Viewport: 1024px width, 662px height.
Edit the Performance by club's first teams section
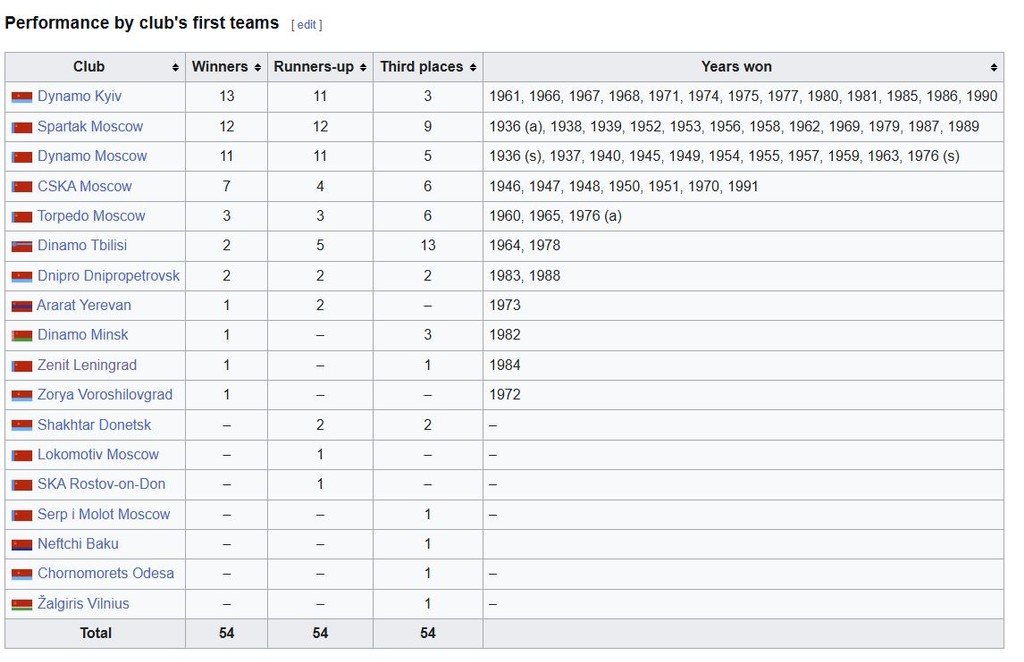[307, 25]
